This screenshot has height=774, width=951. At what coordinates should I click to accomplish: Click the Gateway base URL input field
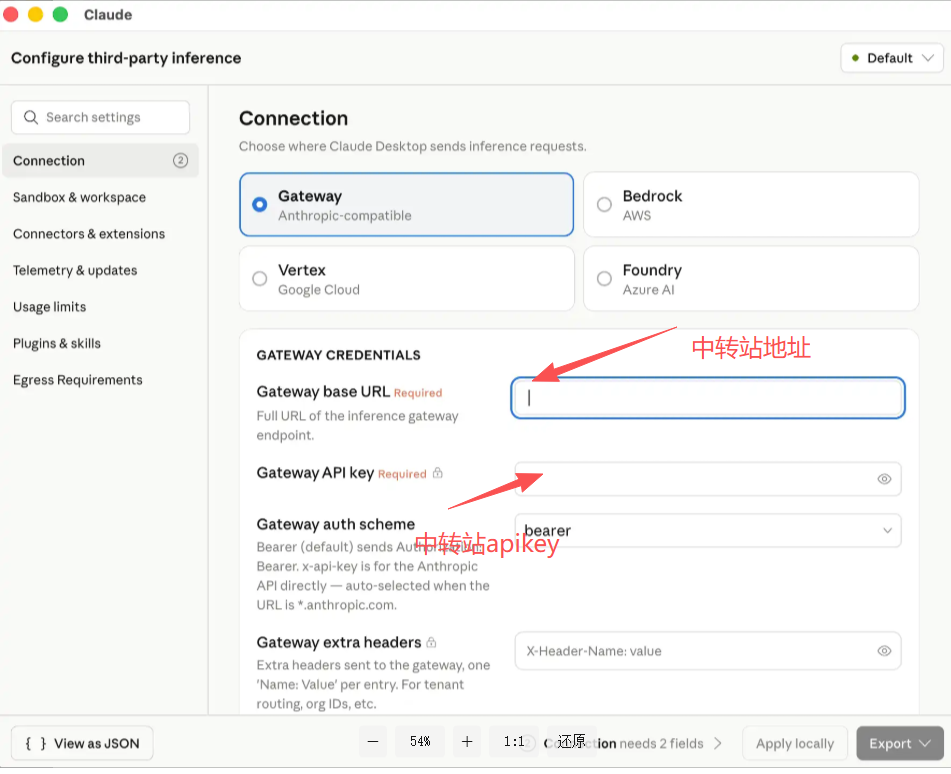point(708,398)
